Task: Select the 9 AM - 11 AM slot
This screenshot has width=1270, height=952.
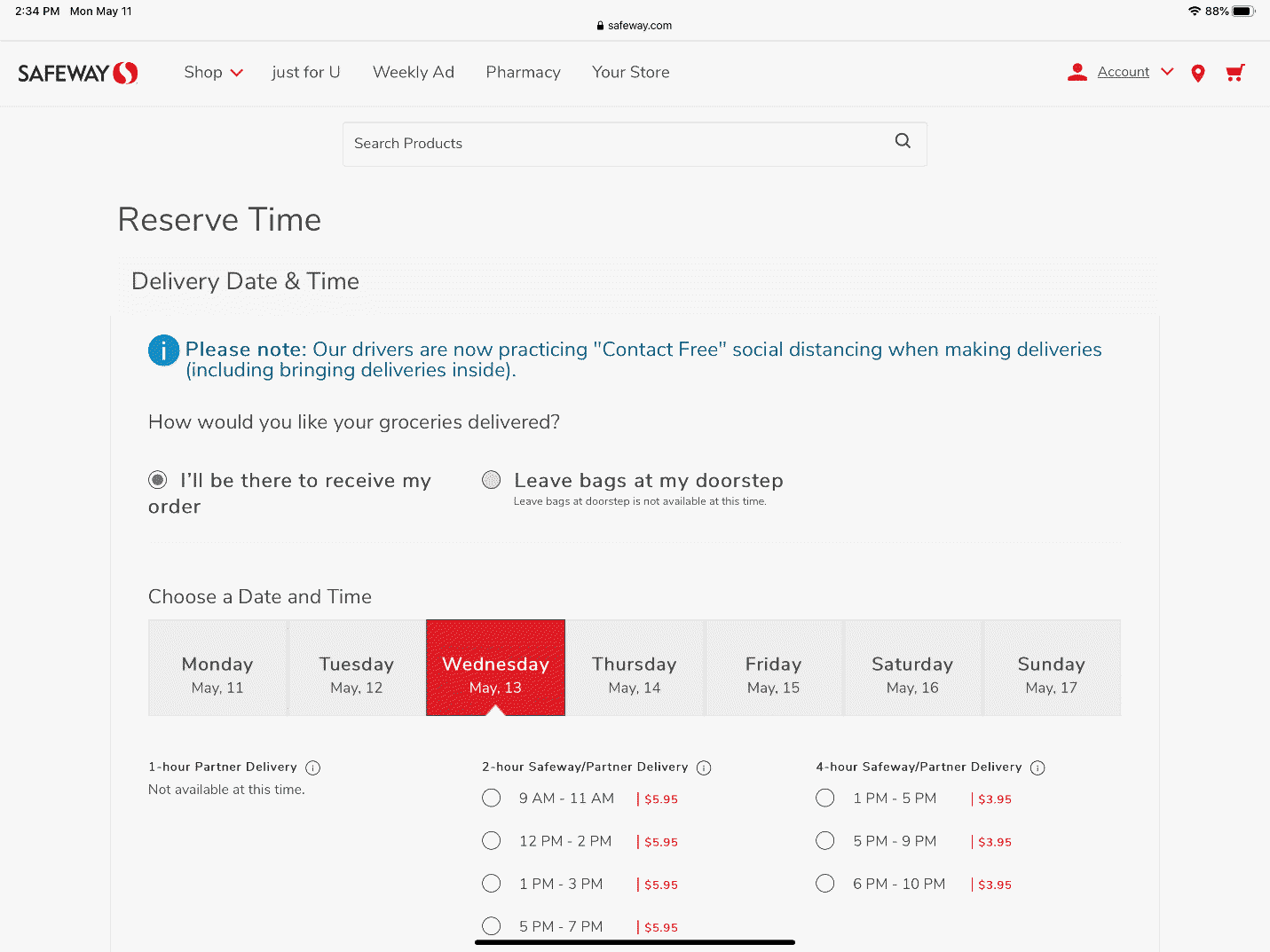Action: [x=492, y=799]
